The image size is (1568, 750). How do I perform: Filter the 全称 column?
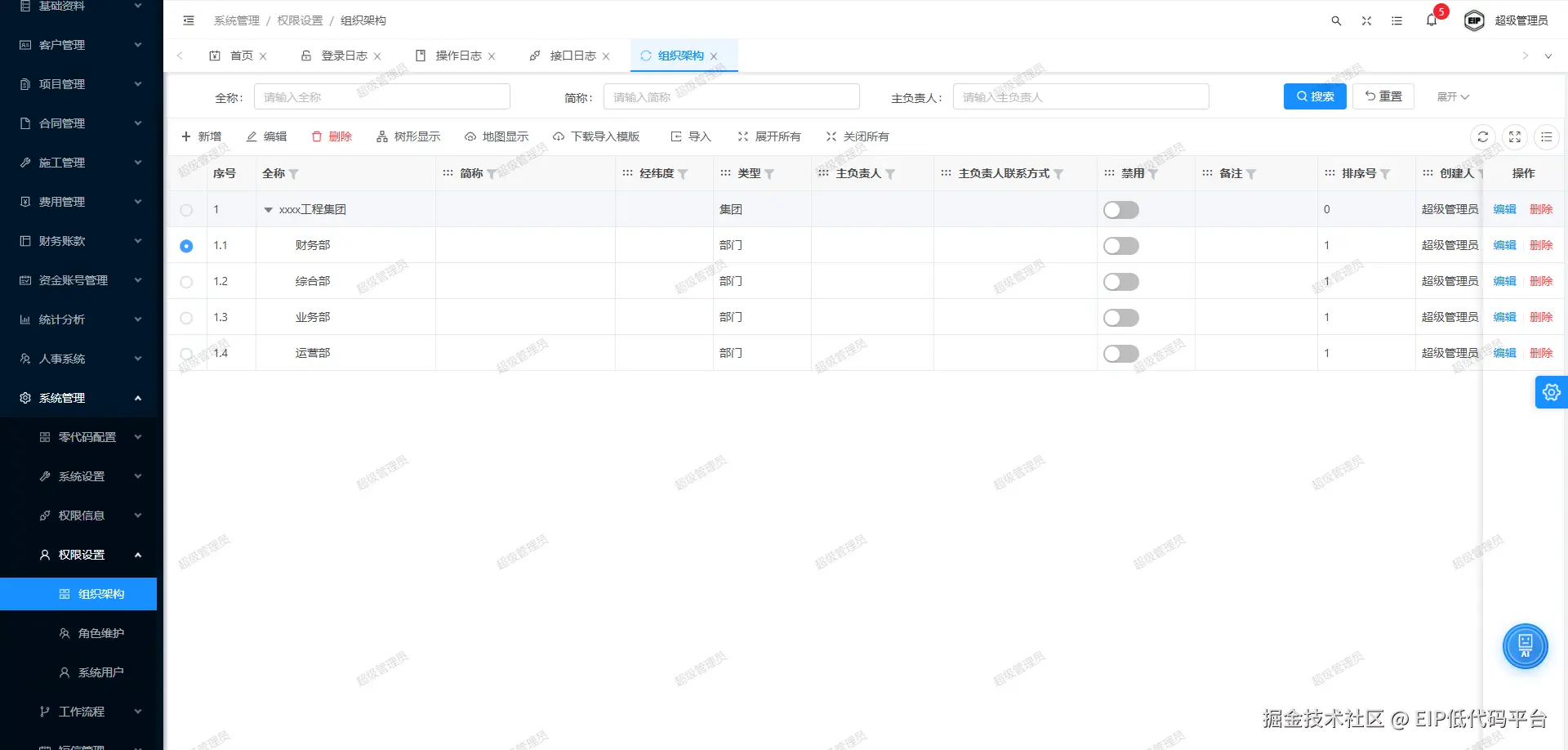point(294,174)
